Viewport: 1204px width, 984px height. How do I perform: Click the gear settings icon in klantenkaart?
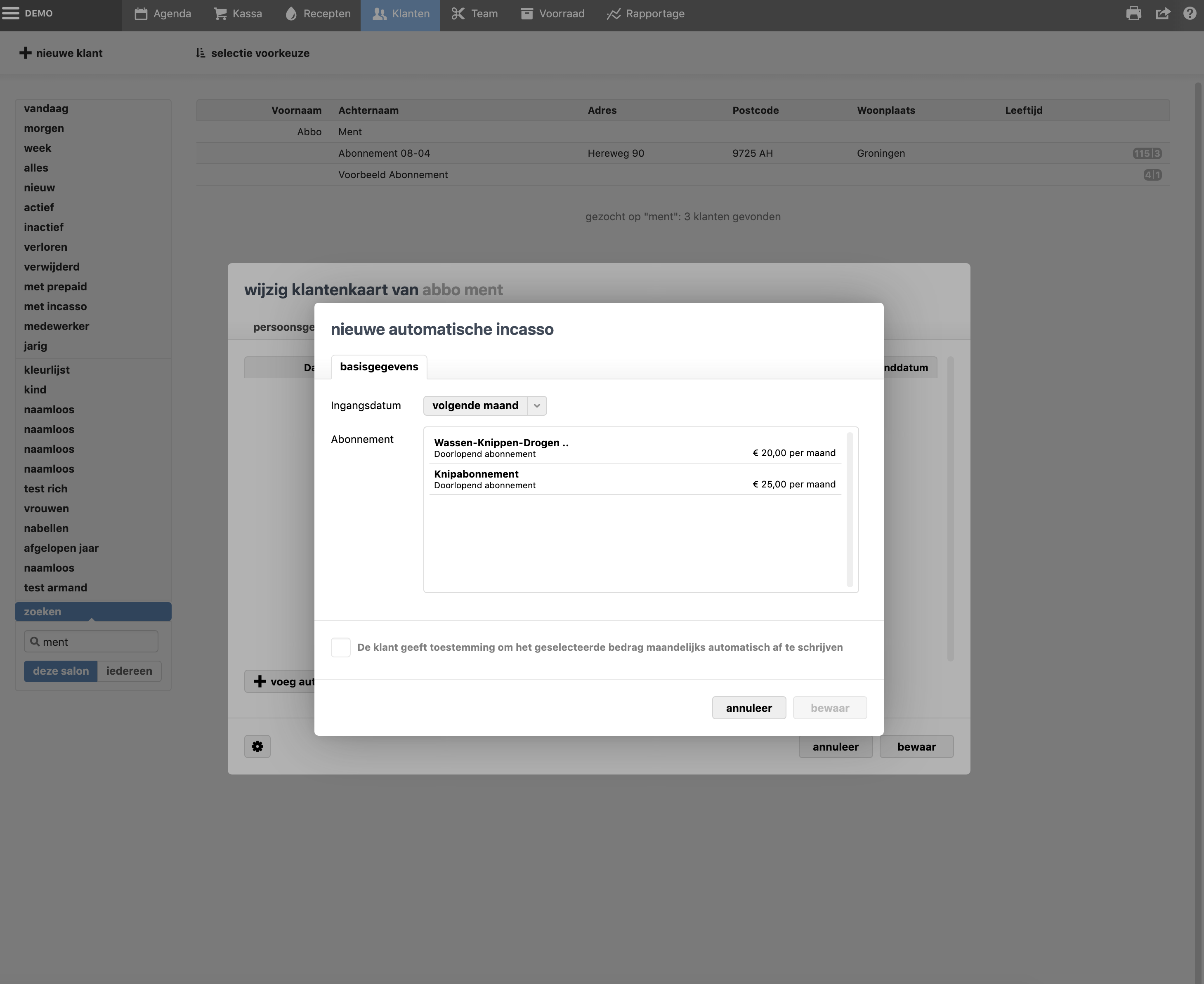257,746
